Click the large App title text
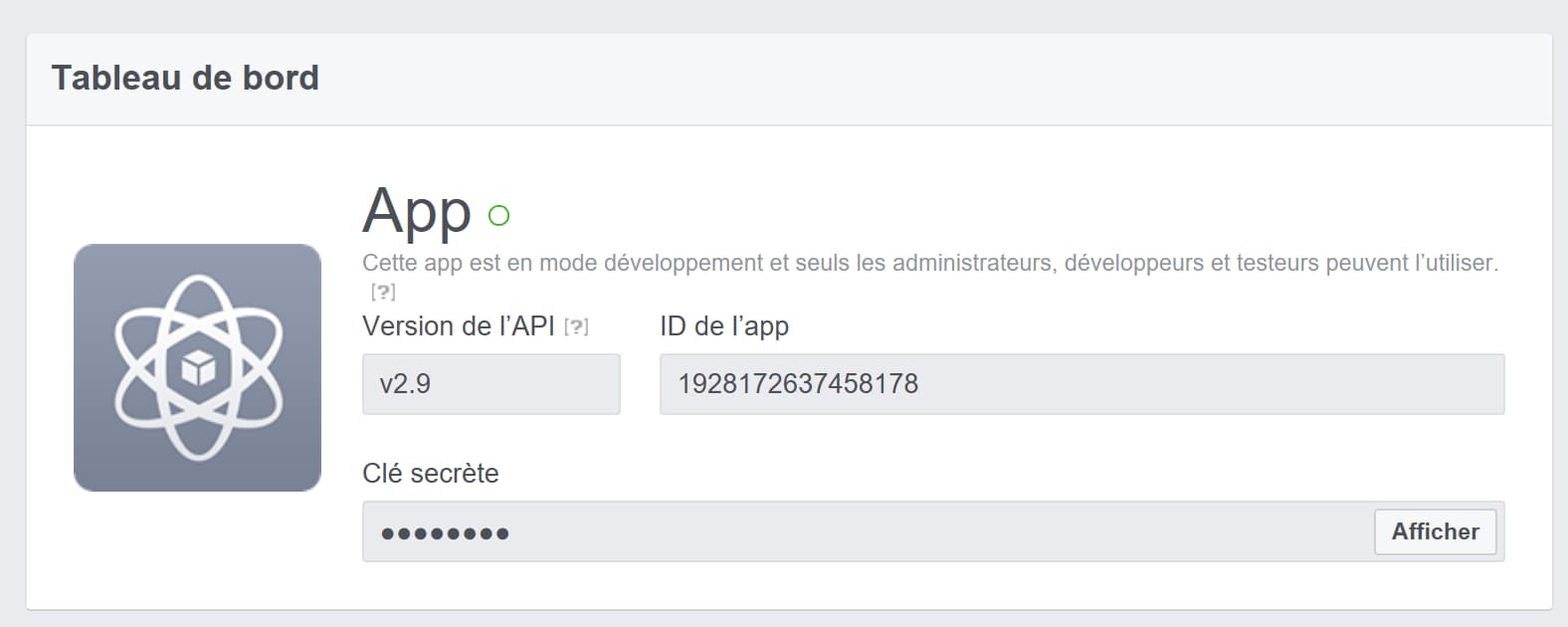This screenshot has height=627, width=1568. [417, 211]
